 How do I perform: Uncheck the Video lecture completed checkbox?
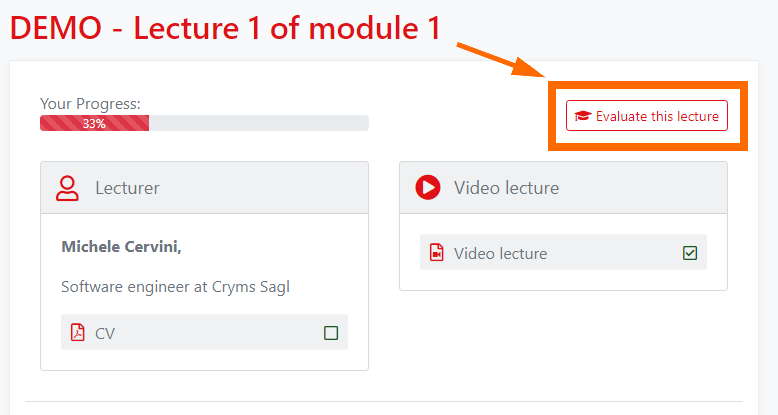(690, 253)
